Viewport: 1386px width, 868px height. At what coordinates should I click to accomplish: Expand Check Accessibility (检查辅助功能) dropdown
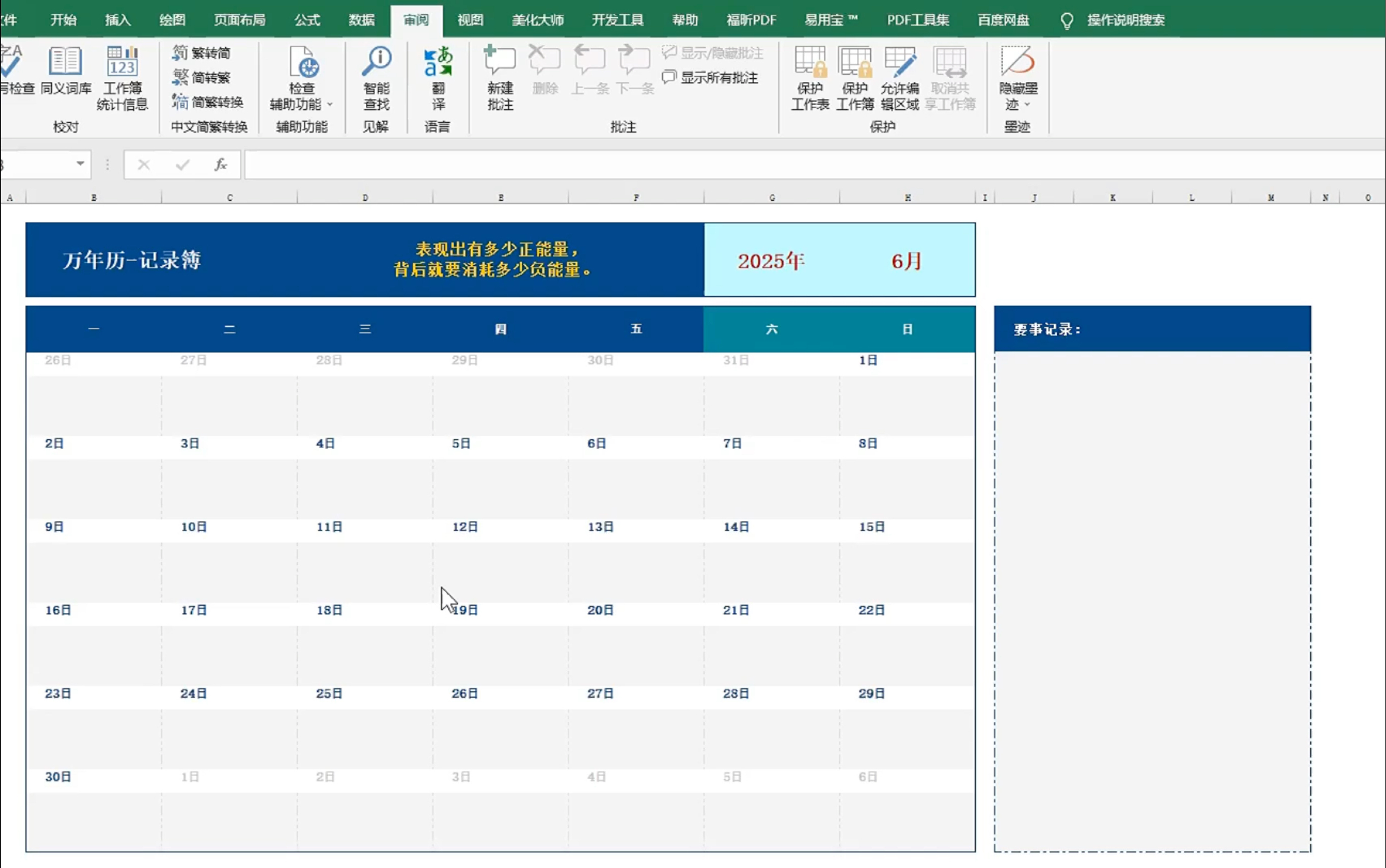[329, 105]
